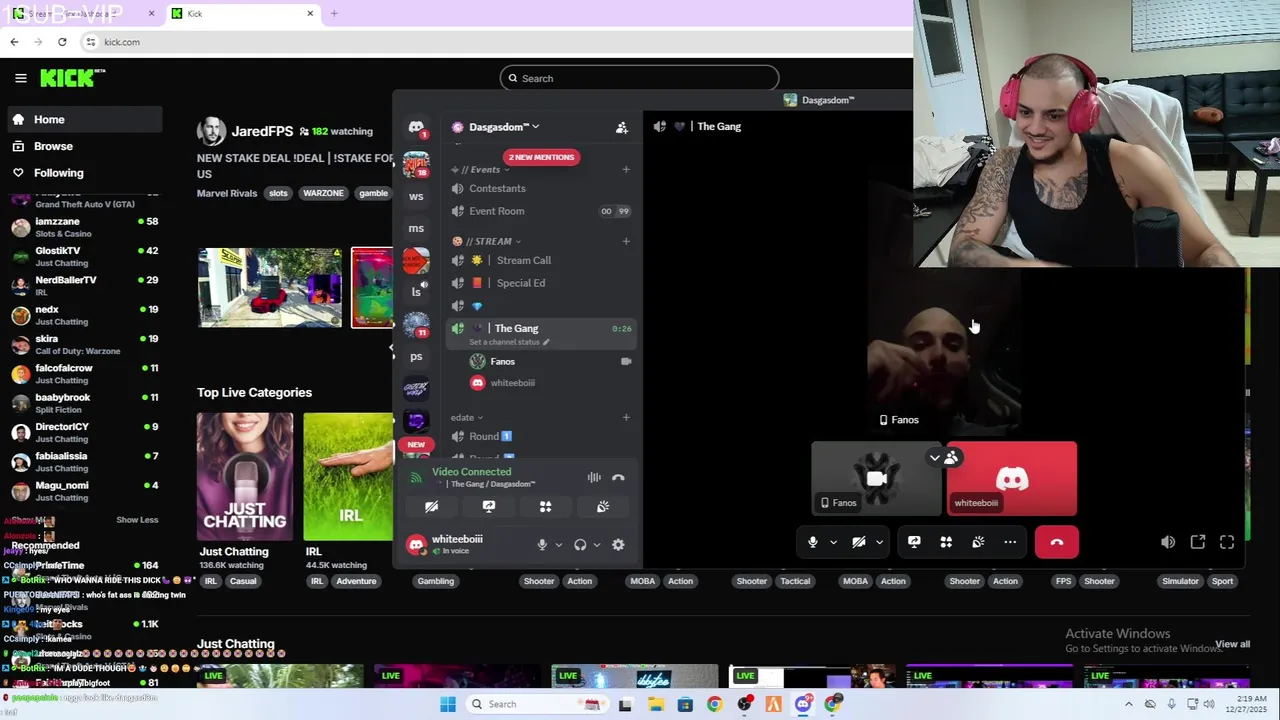This screenshot has width=1280, height=720.
Task: Focus the Kick search box
Action: tap(640, 78)
